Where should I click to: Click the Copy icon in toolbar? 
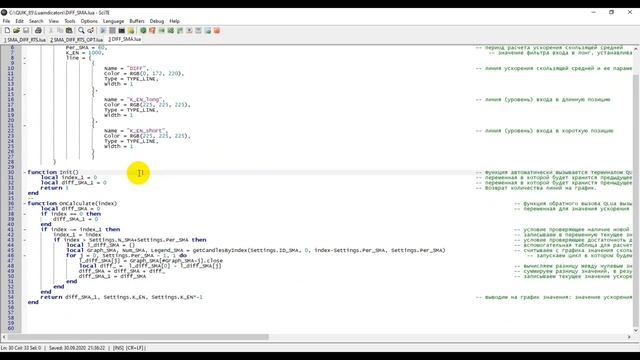(60, 31)
